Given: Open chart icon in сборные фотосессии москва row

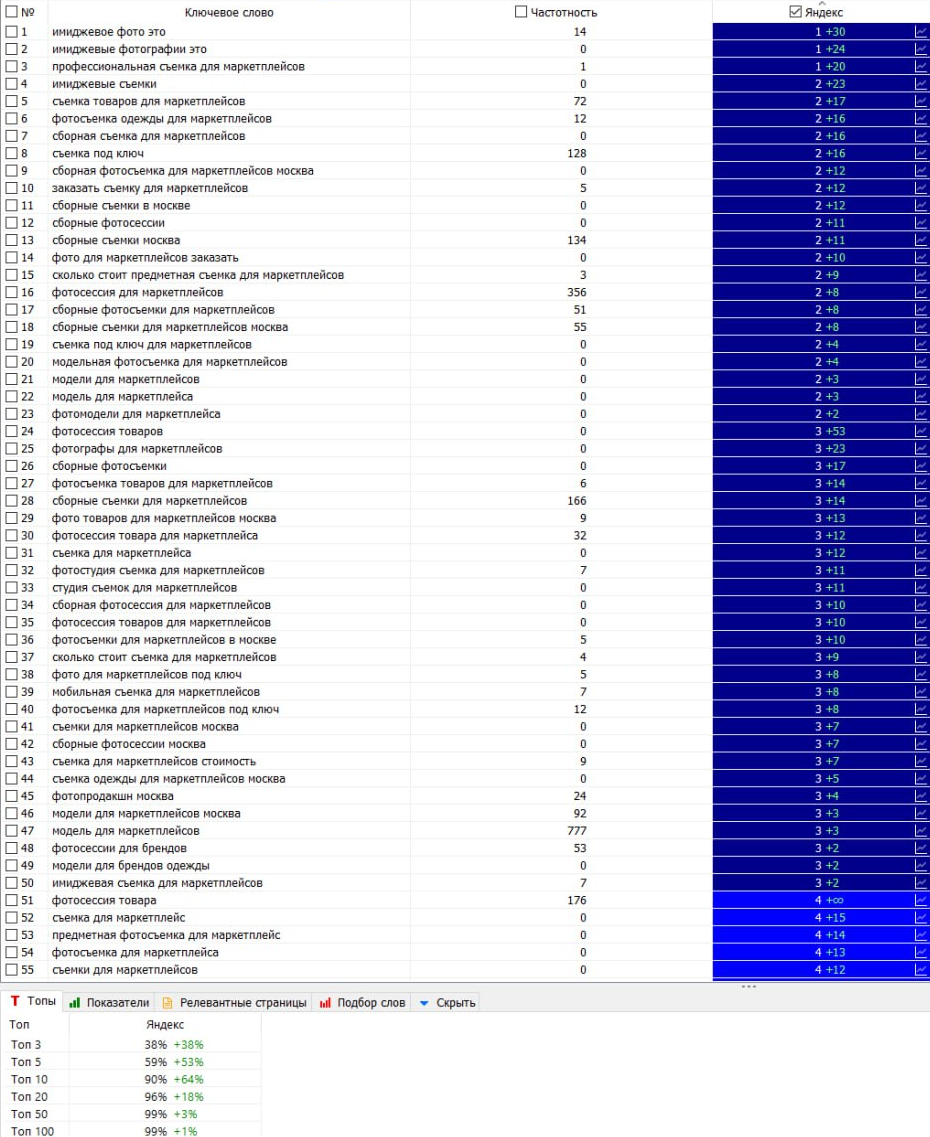Looking at the screenshot, I should click(921, 744).
